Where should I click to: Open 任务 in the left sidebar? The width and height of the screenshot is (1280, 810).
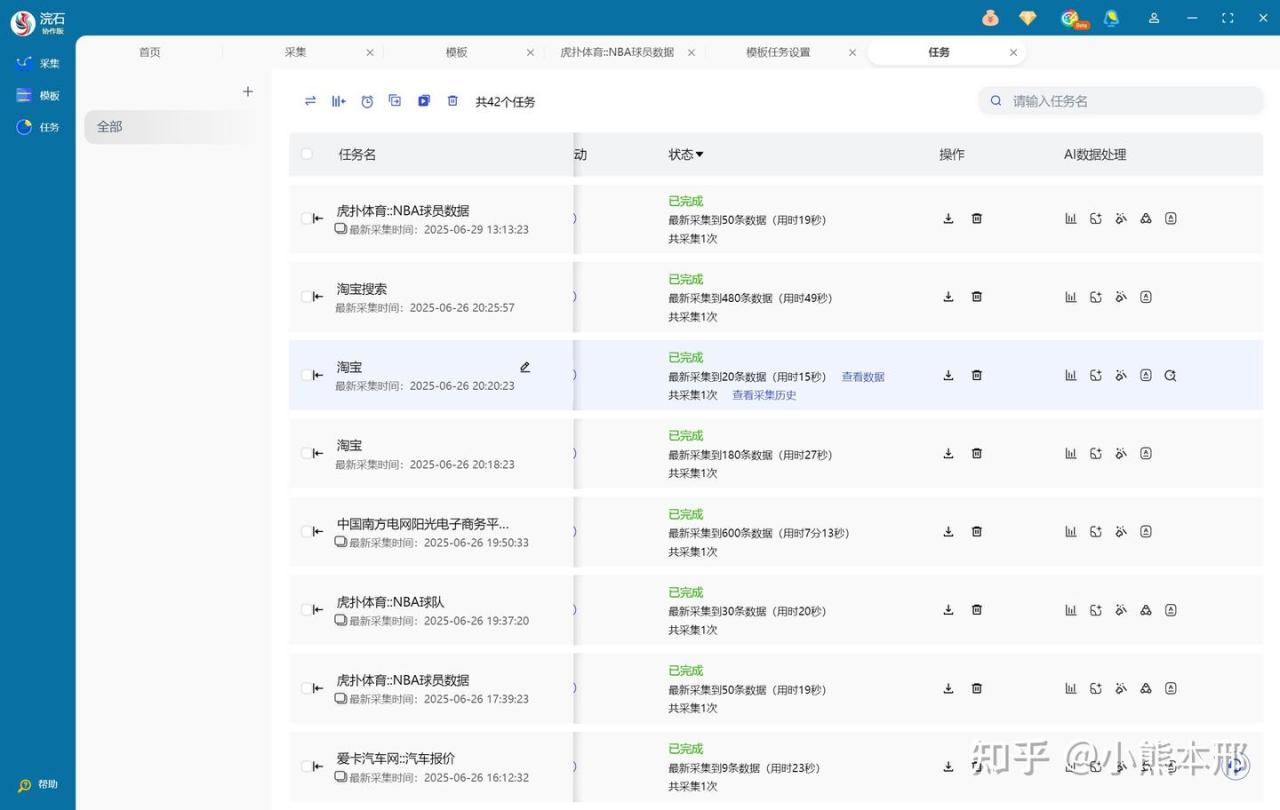tap(38, 128)
